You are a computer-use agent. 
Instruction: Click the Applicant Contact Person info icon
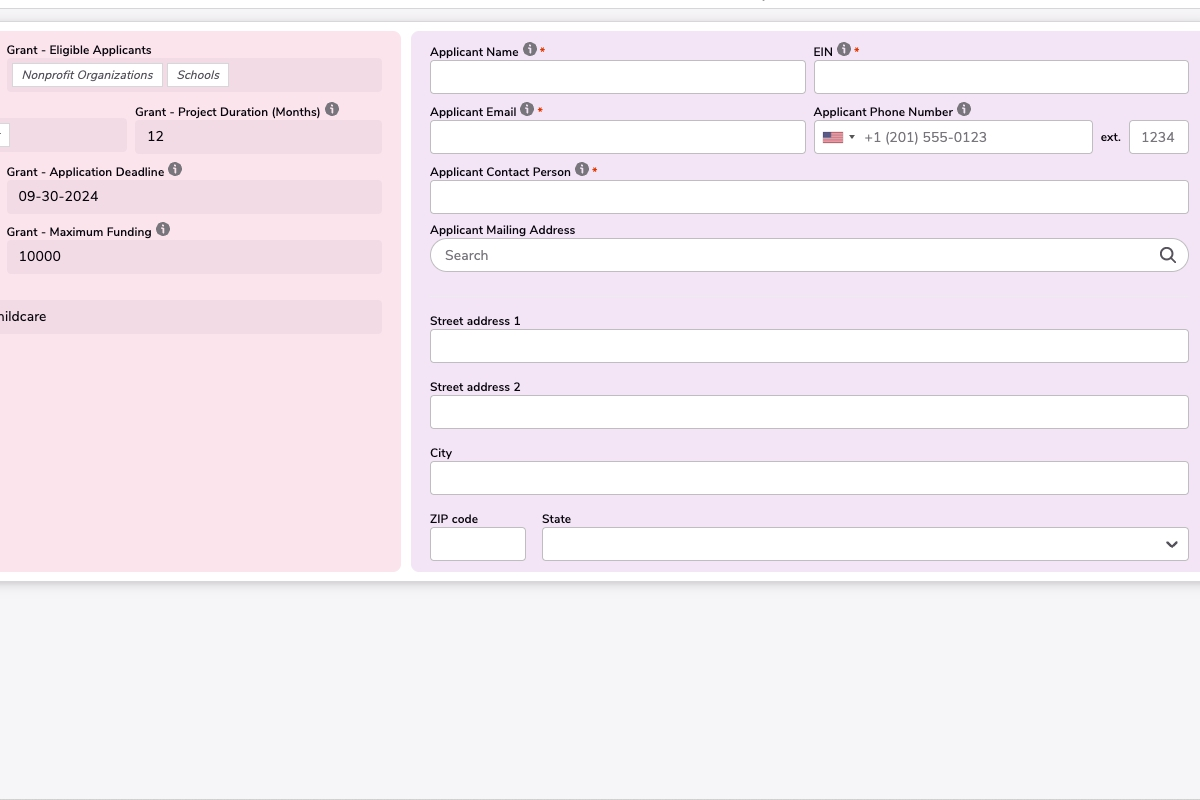pyautogui.click(x=582, y=170)
